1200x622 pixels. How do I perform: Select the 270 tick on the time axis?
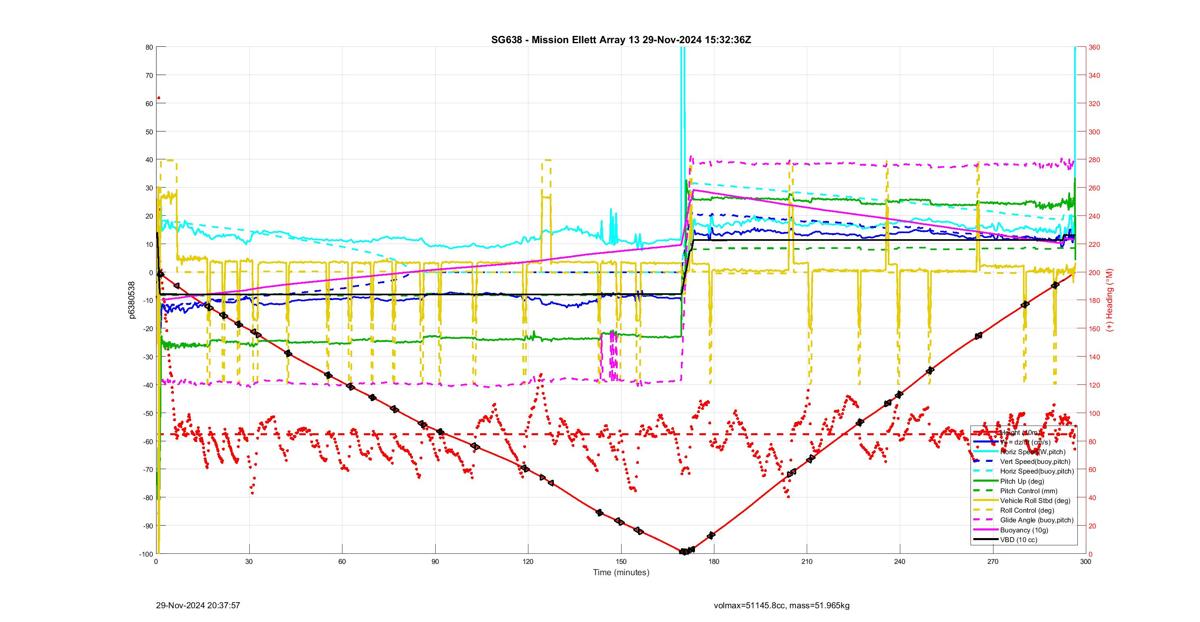pos(993,562)
